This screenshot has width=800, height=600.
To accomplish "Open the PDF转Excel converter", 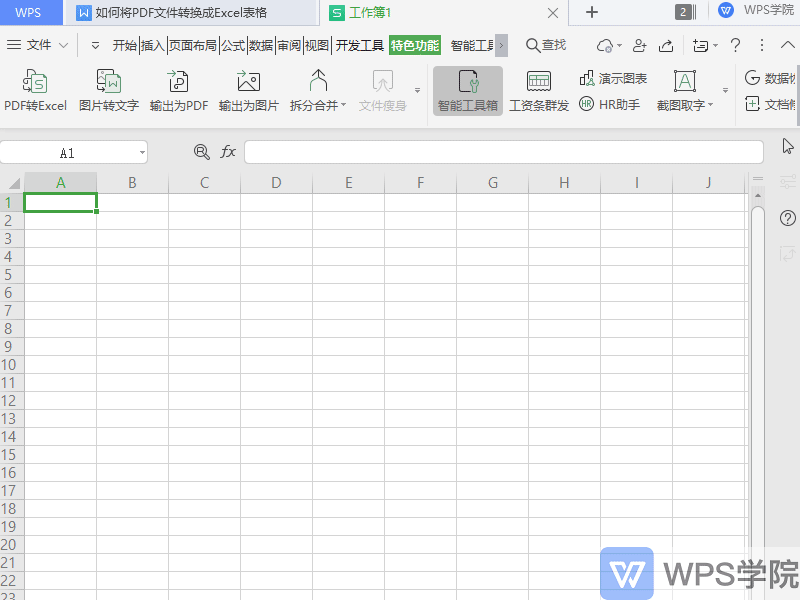I will (x=36, y=91).
